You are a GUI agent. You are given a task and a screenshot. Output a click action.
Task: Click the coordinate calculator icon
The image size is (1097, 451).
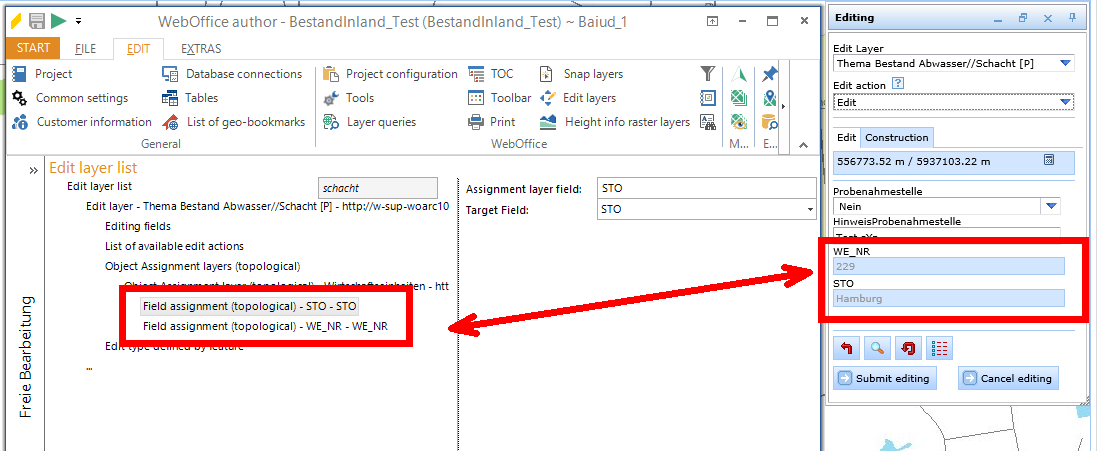tap(1049, 160)
